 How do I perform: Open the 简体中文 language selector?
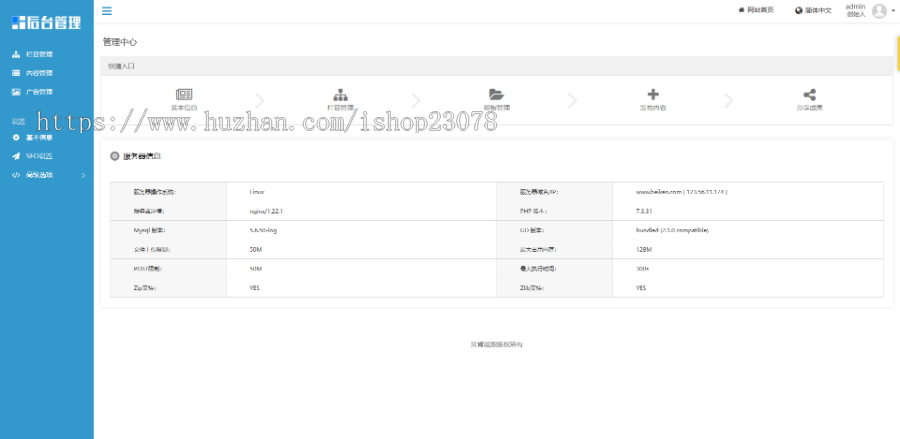813,10
